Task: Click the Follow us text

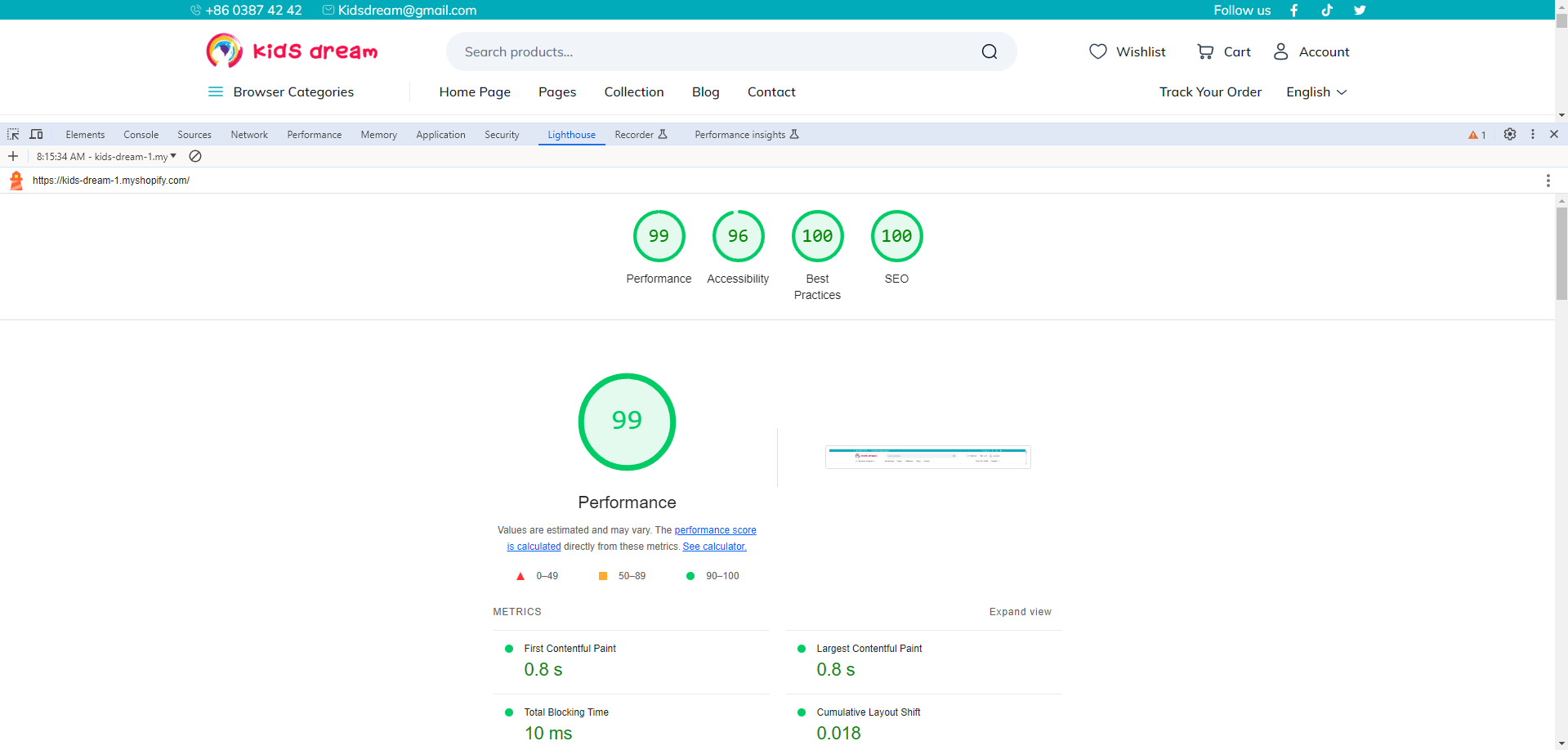Action: (1242, 10)
